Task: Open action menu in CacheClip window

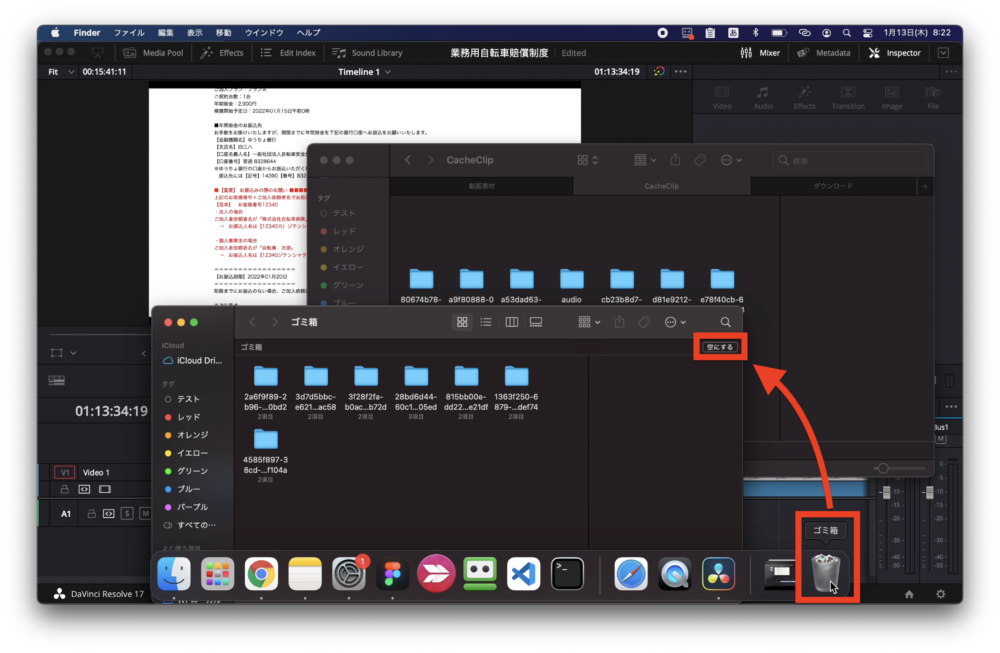Action: coord(731,160)
